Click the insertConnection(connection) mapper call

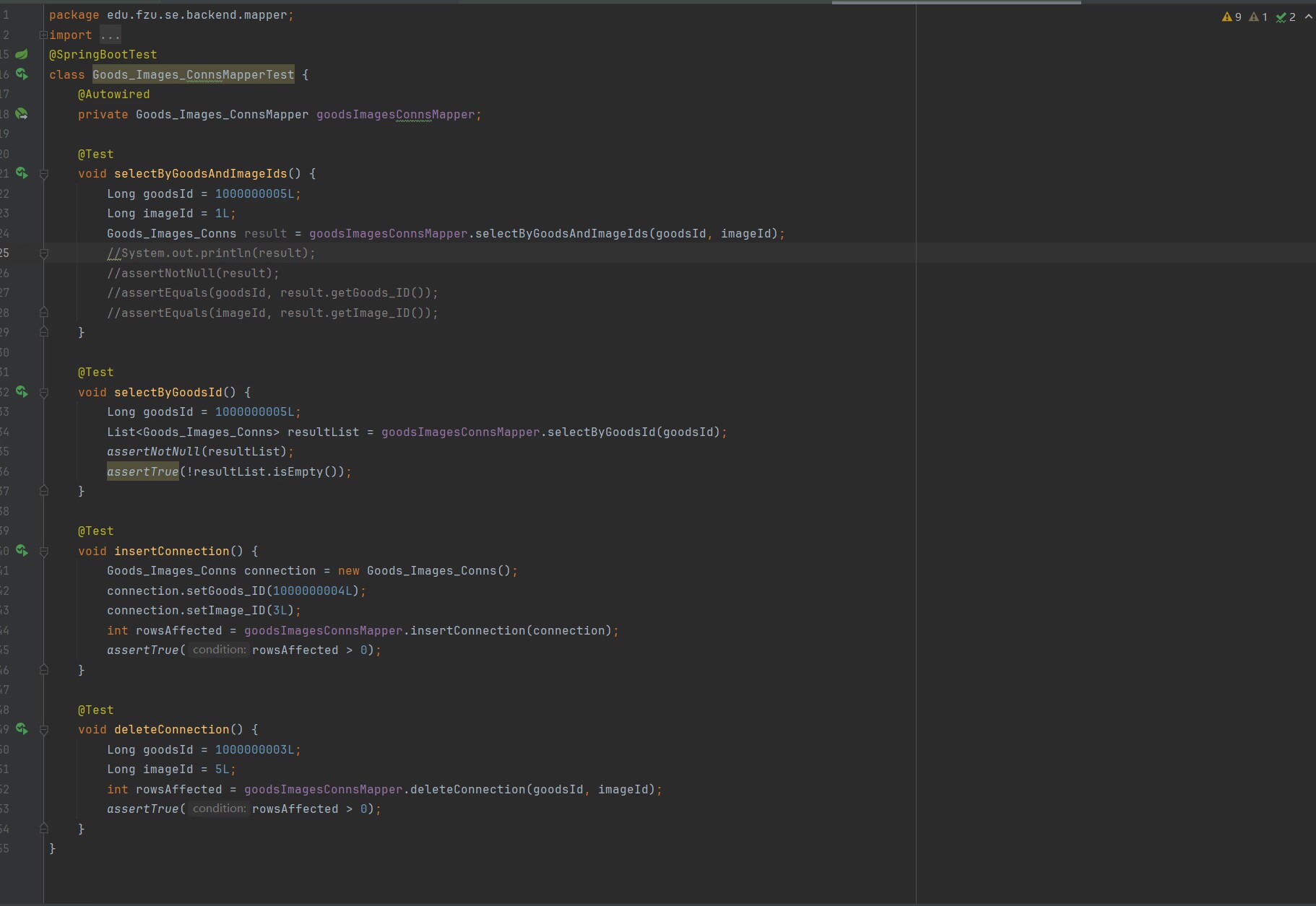point(511,630)
